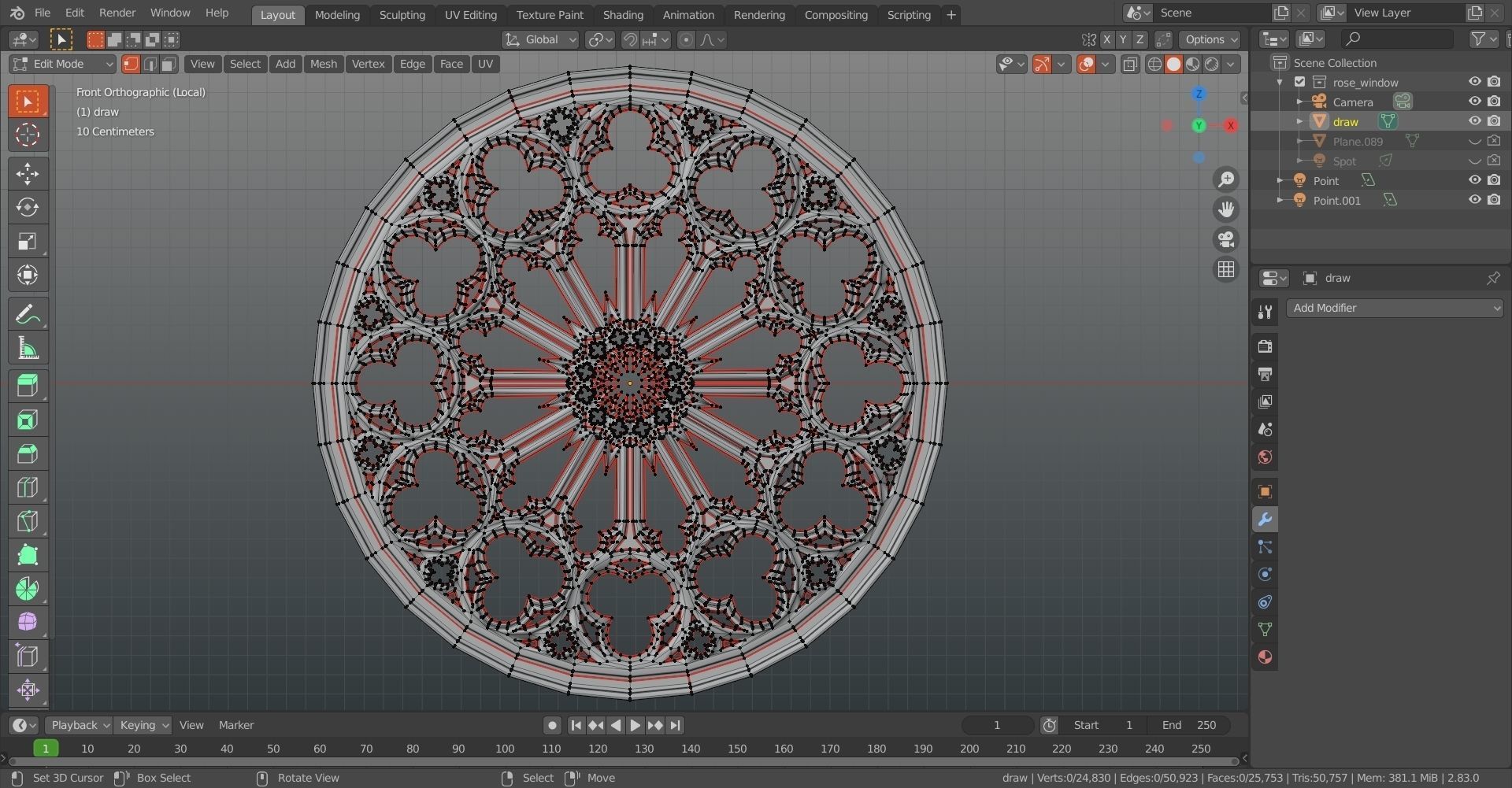
Task: Expand the Point light in outliner
Action: (x=1280, y=180)
